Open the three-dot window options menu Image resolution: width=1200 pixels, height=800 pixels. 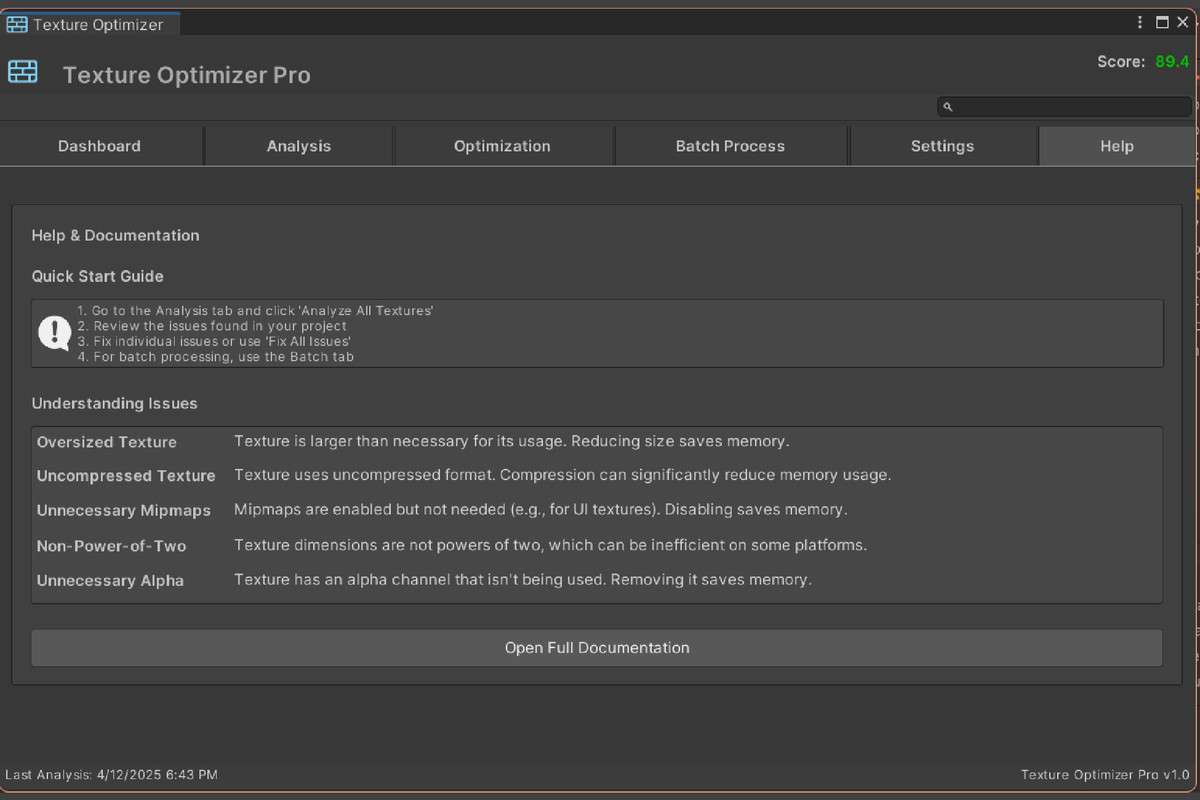[1140, 22]
